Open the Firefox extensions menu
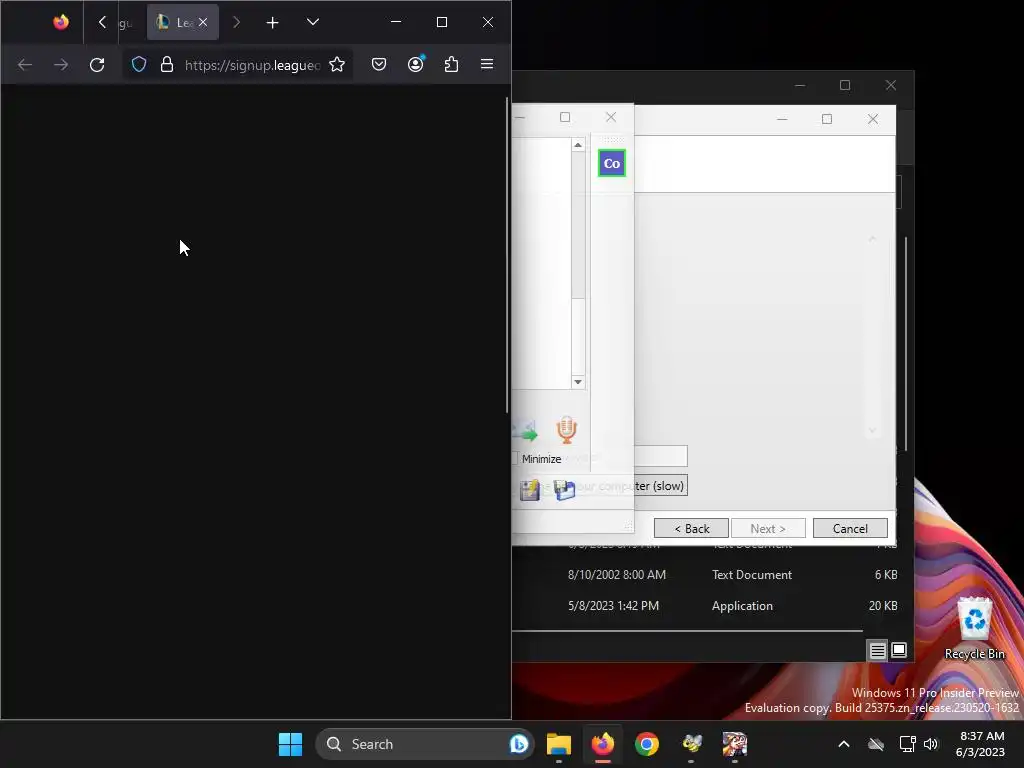Screen dimensions: 1024x768 pos(451,65)
